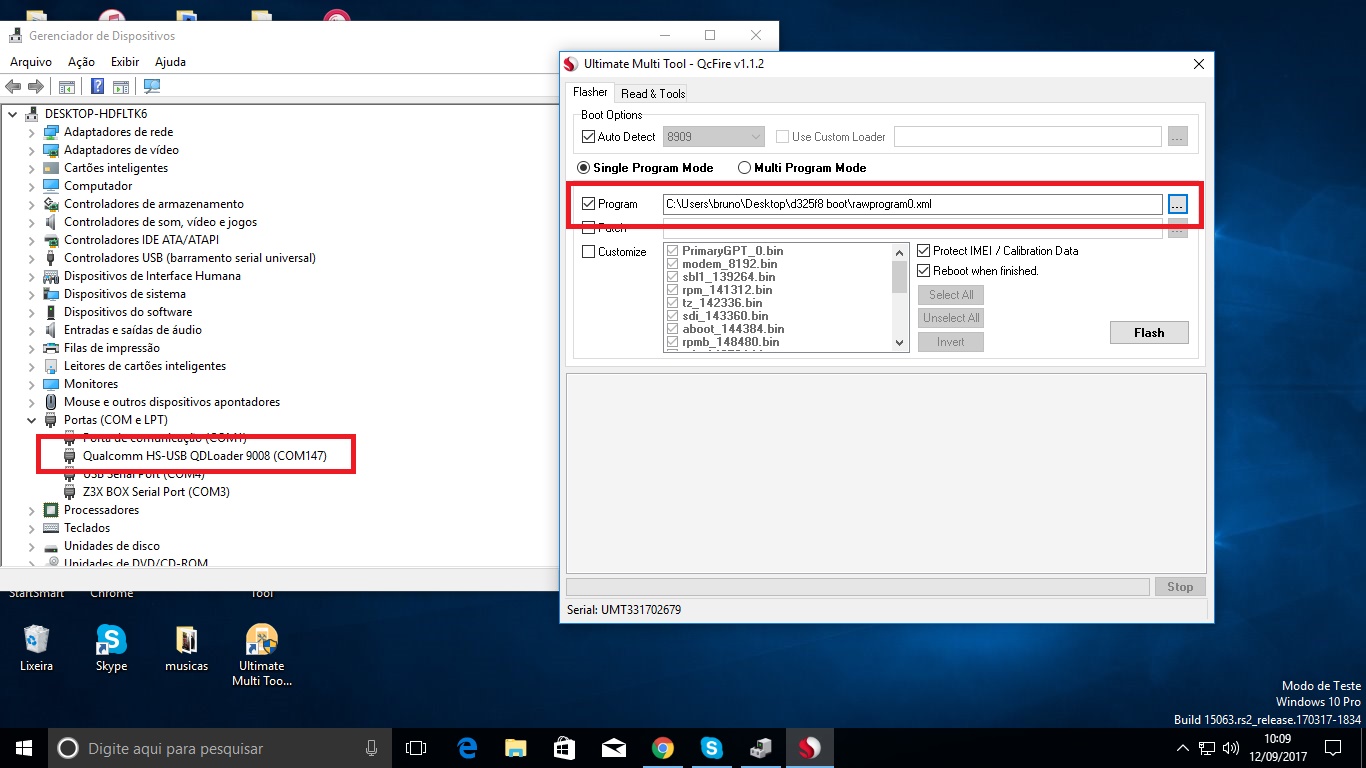The width and height of the screenshot is (1366, 768).
Task: Switch to the Read & Tools tab
Action: (653, 94)
